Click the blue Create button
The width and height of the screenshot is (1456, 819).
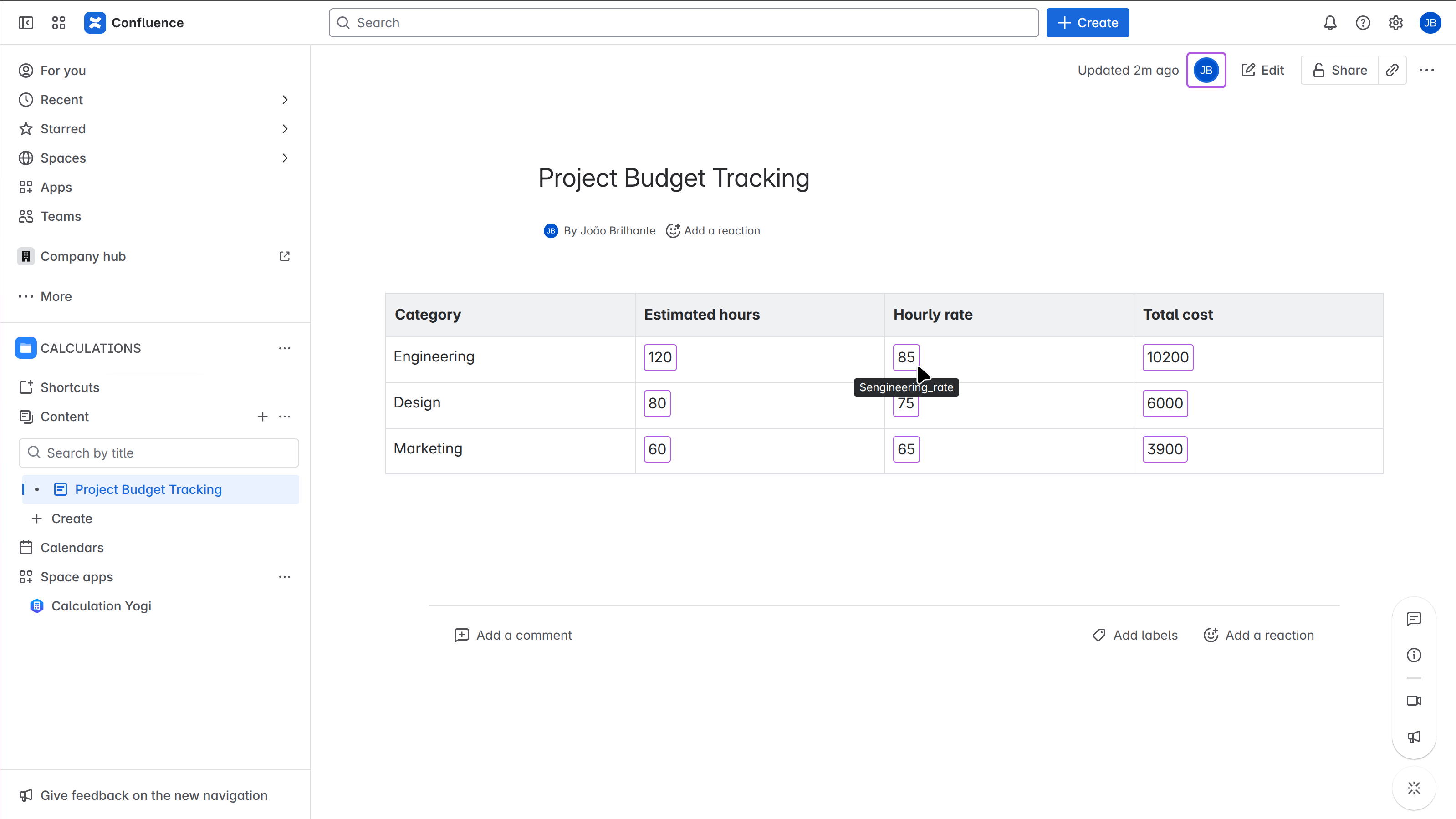[x=1088, y=23]
